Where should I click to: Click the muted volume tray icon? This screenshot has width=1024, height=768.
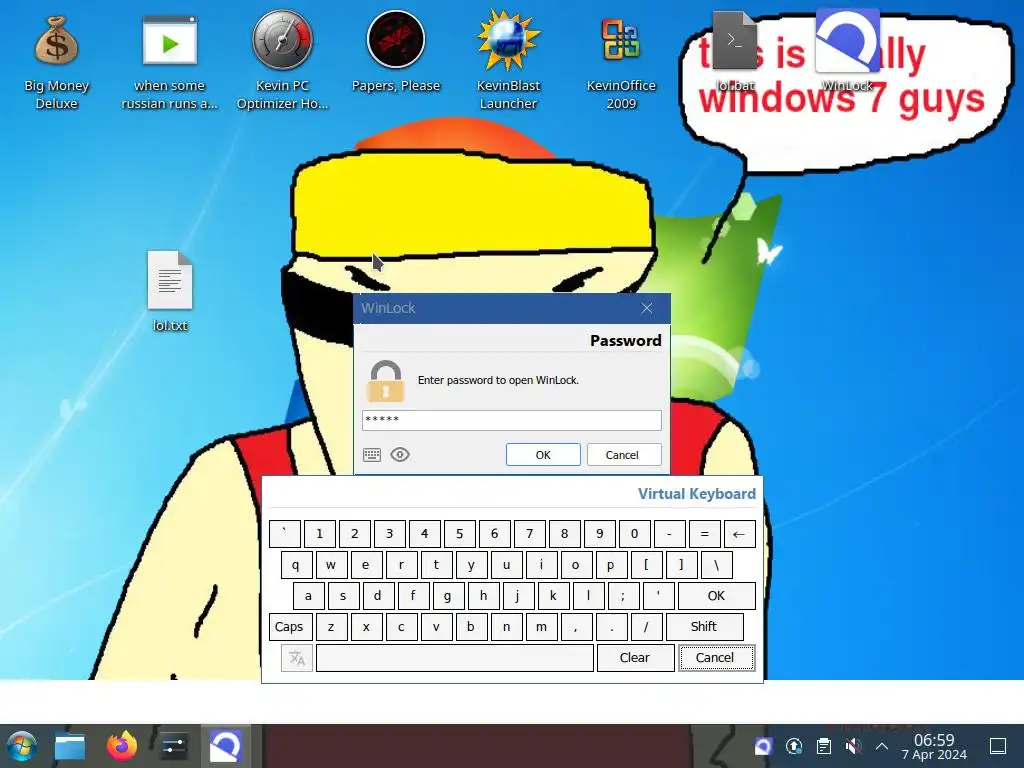[x=853, y=746]
